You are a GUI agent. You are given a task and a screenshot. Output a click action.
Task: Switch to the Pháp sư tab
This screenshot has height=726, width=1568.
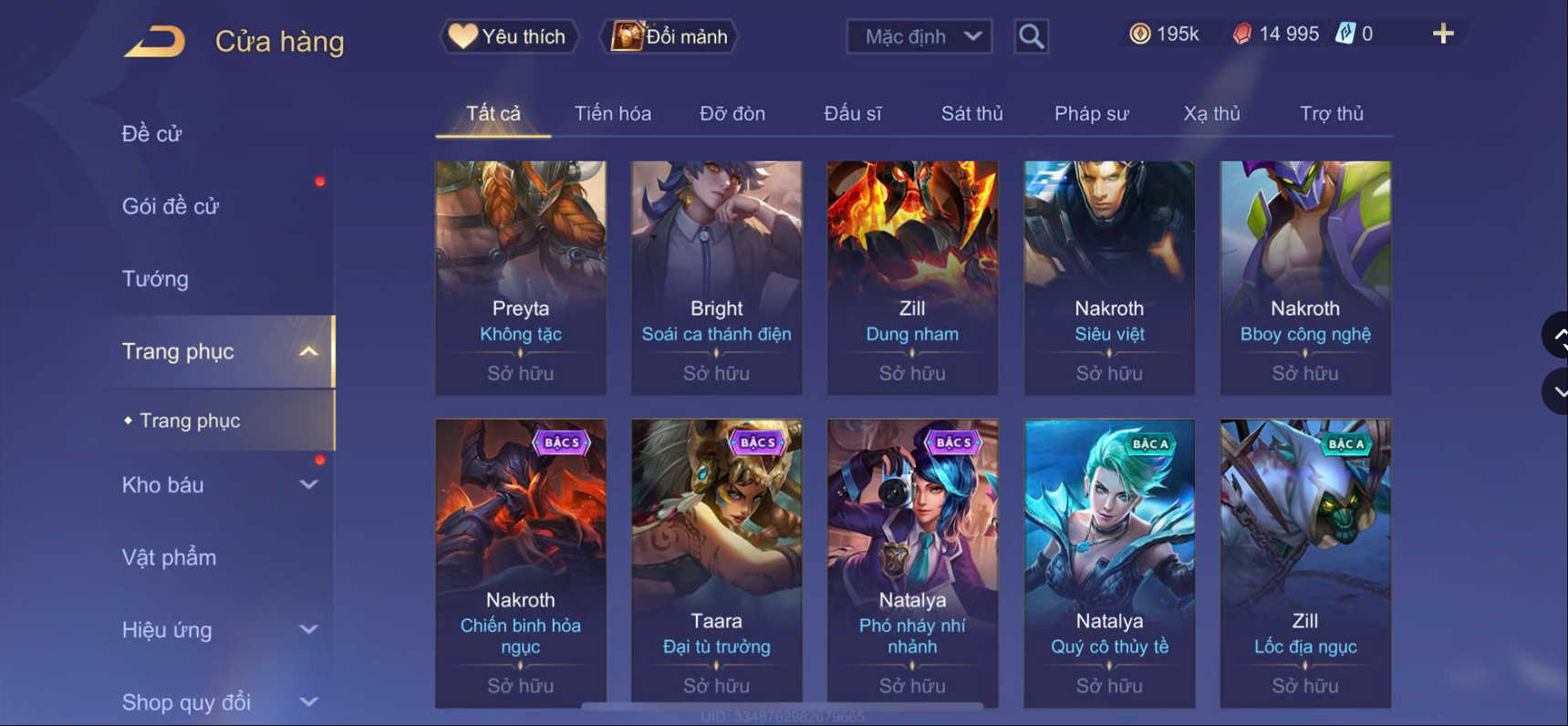1091,114
